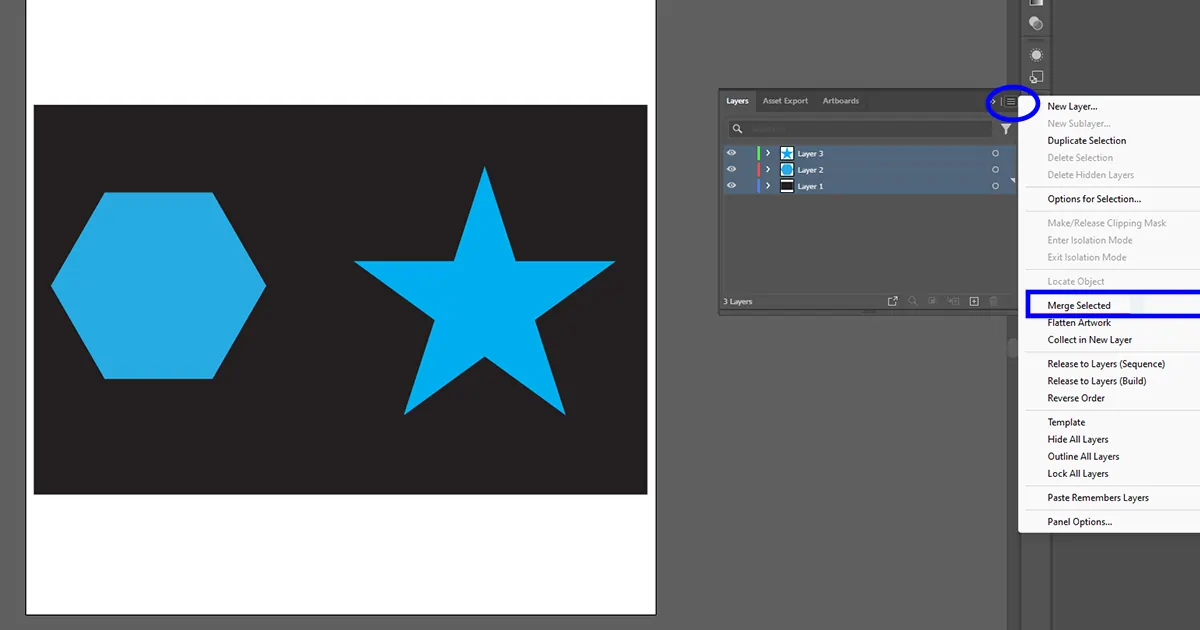Open the layer filter funnel icon
1200x630 pixels.
tap(1006, 128)
